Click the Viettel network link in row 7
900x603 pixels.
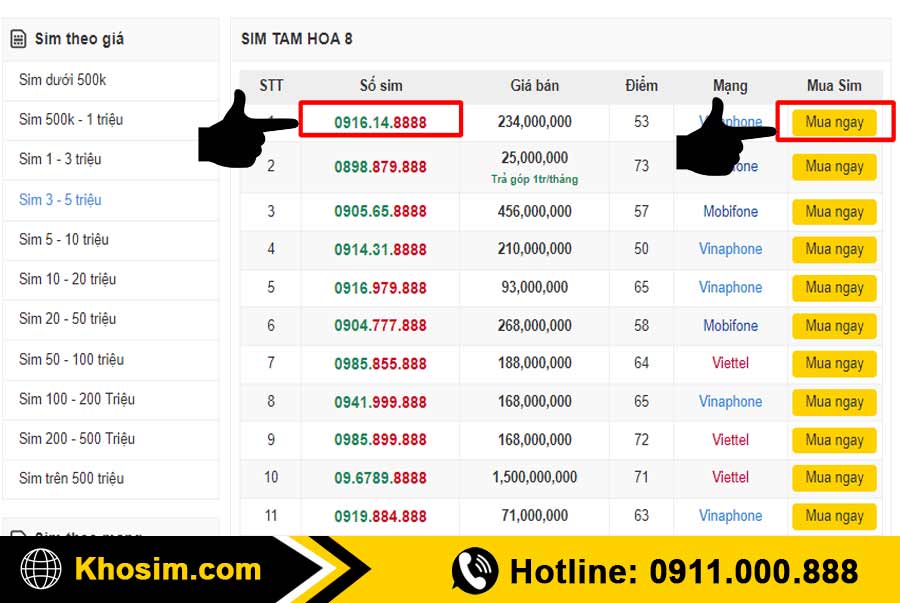pos(730,363)
